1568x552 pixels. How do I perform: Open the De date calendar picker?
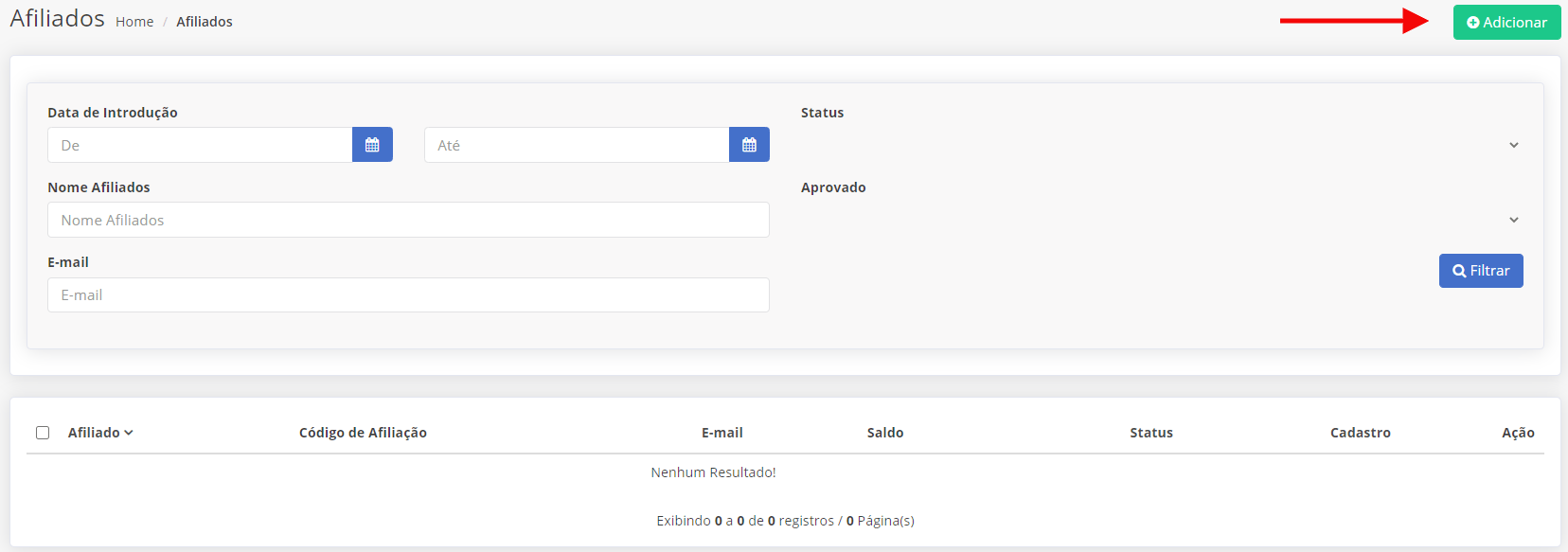372,145
